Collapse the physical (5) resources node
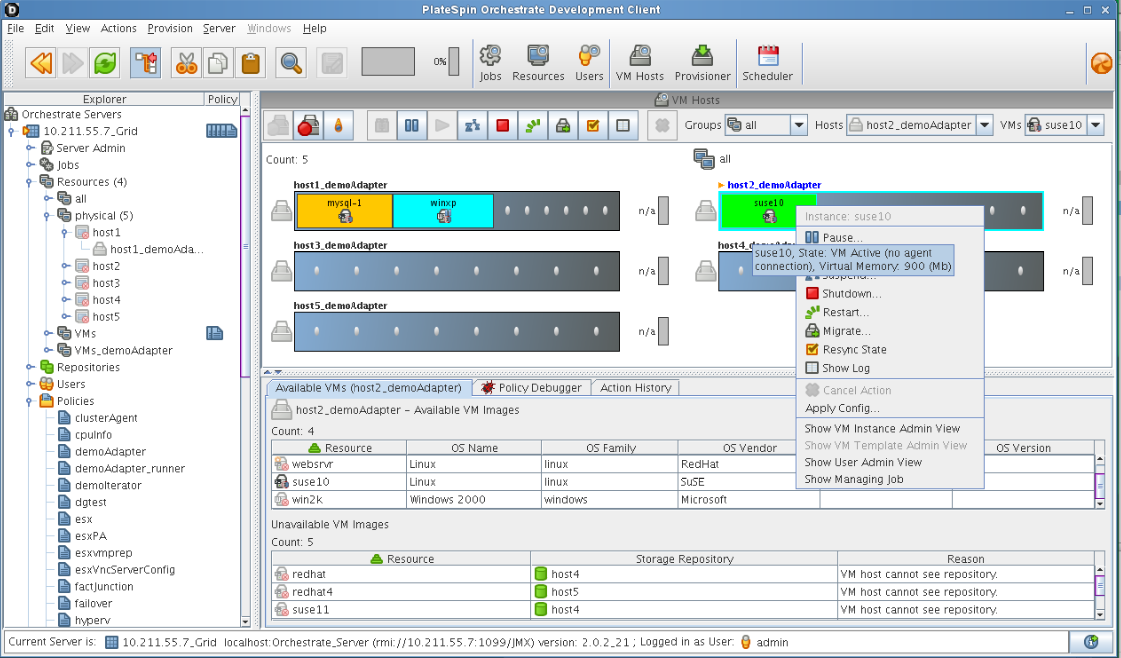The image size is (1121, 658). 47,215
